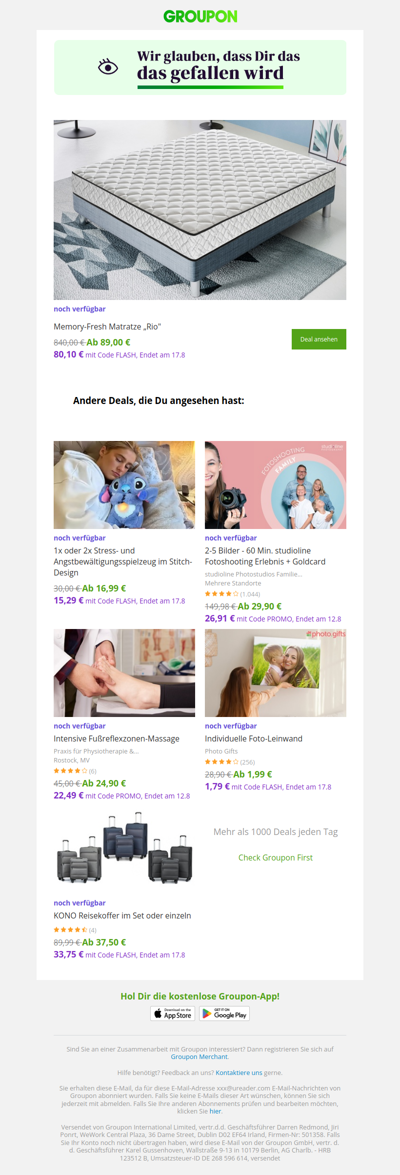400x1175 pixels.
Task: Open the studioline Fotoshooting image
Action: 276,485
